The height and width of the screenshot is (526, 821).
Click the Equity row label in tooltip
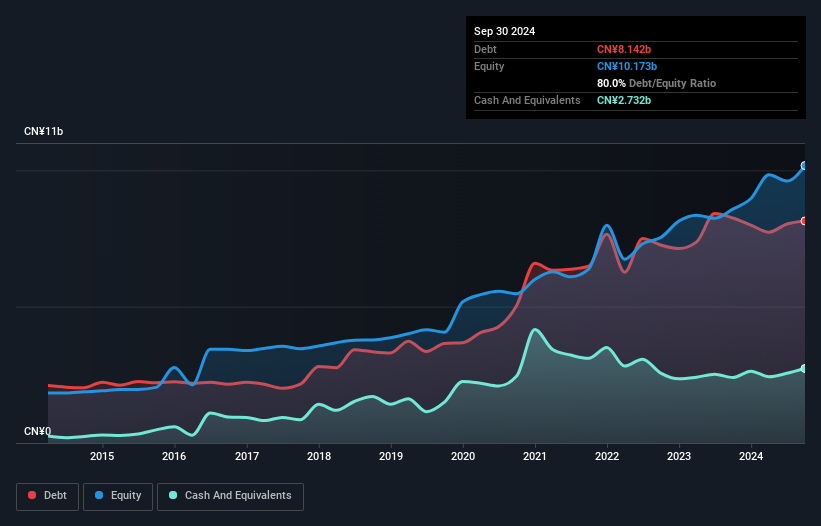(x=489, y=66)
